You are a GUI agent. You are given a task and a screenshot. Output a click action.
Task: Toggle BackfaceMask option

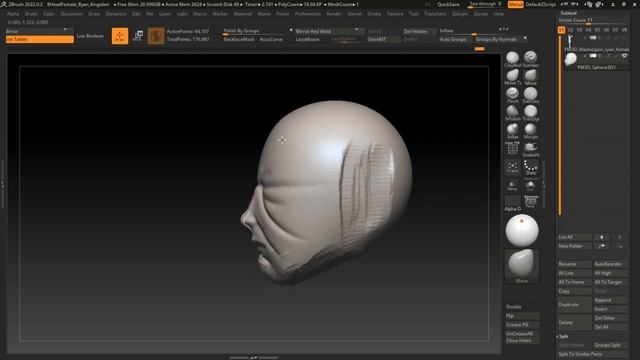(x=239, y=39)
